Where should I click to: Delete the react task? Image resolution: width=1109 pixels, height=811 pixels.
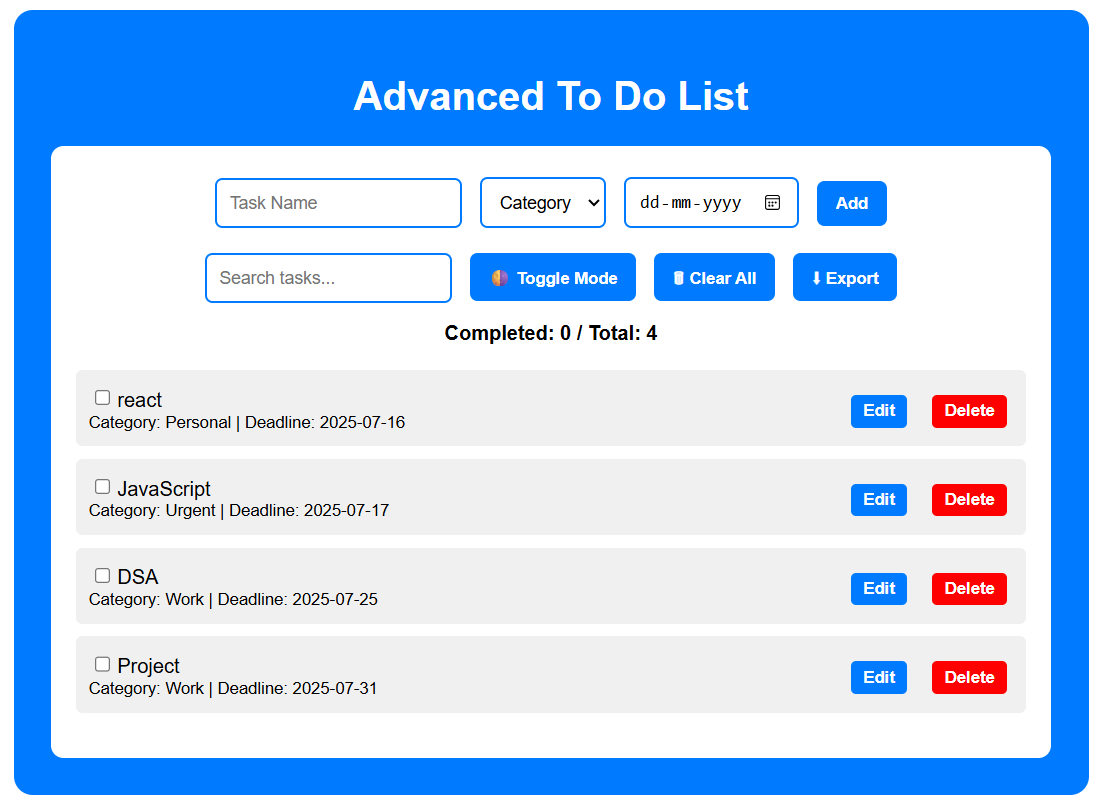(968, 411)
